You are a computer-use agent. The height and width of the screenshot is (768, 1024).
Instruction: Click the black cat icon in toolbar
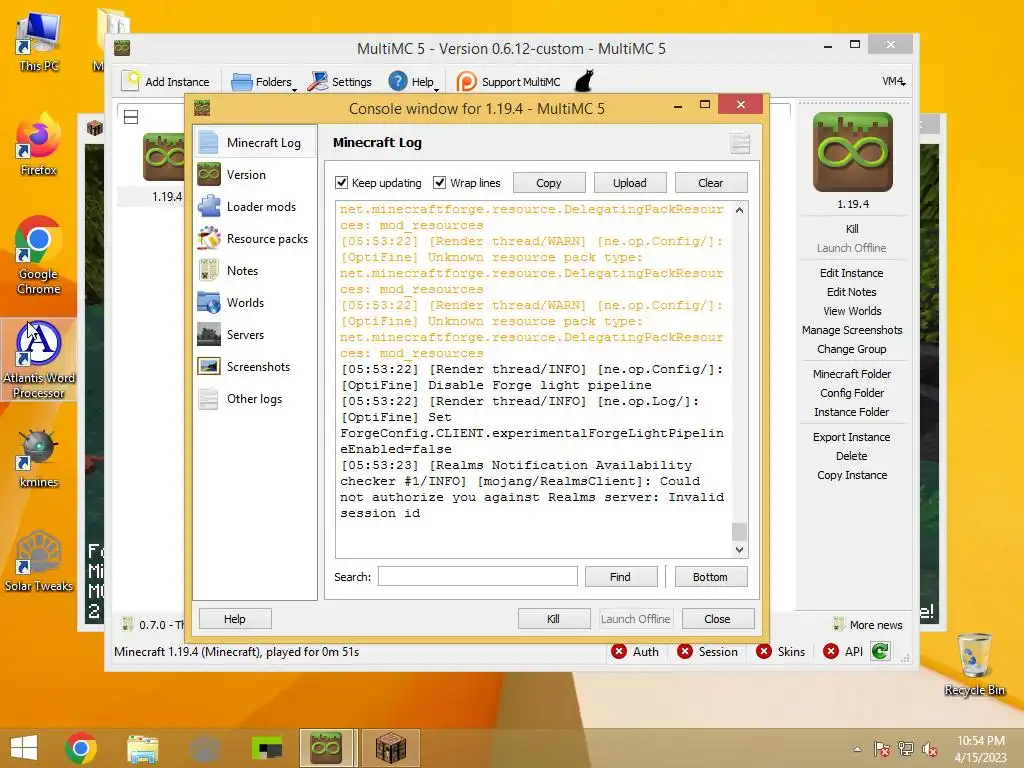coord(584,81)
